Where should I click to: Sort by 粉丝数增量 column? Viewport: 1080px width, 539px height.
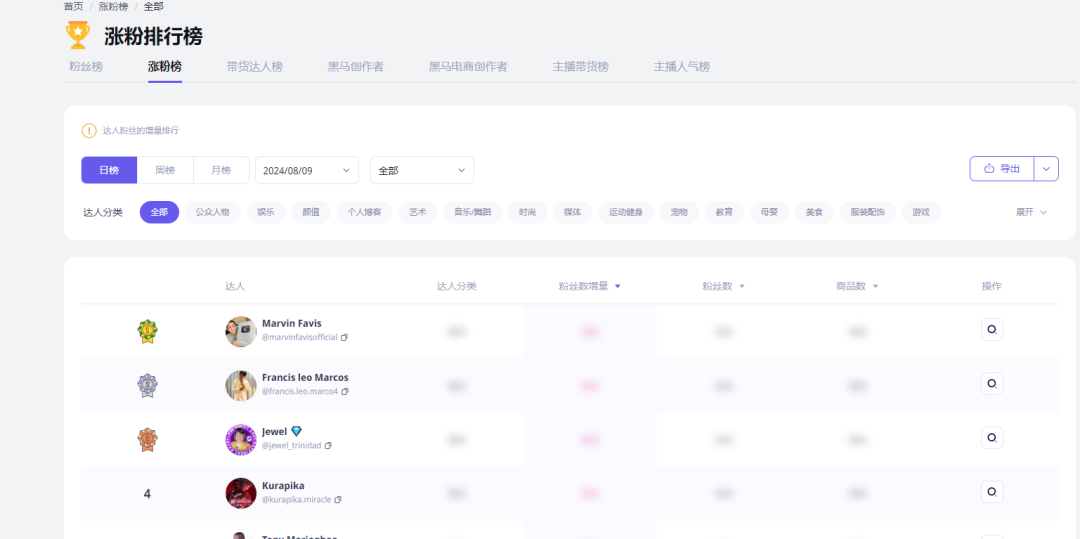click(x=590, y=286)
